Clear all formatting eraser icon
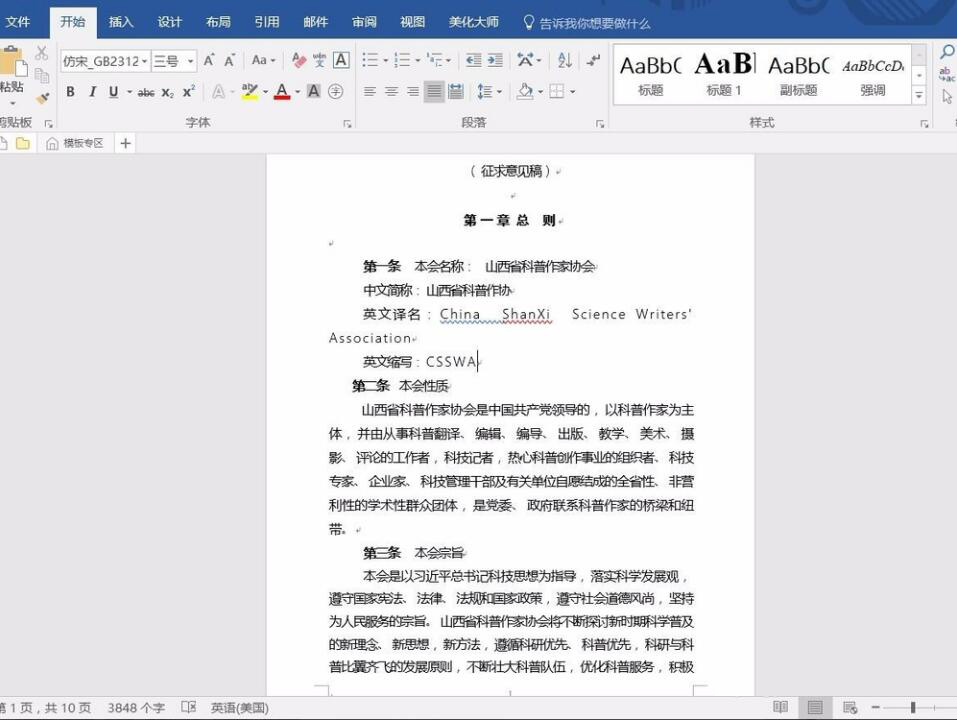The height and width of the screenshot is (720, 957). [298, 60]
